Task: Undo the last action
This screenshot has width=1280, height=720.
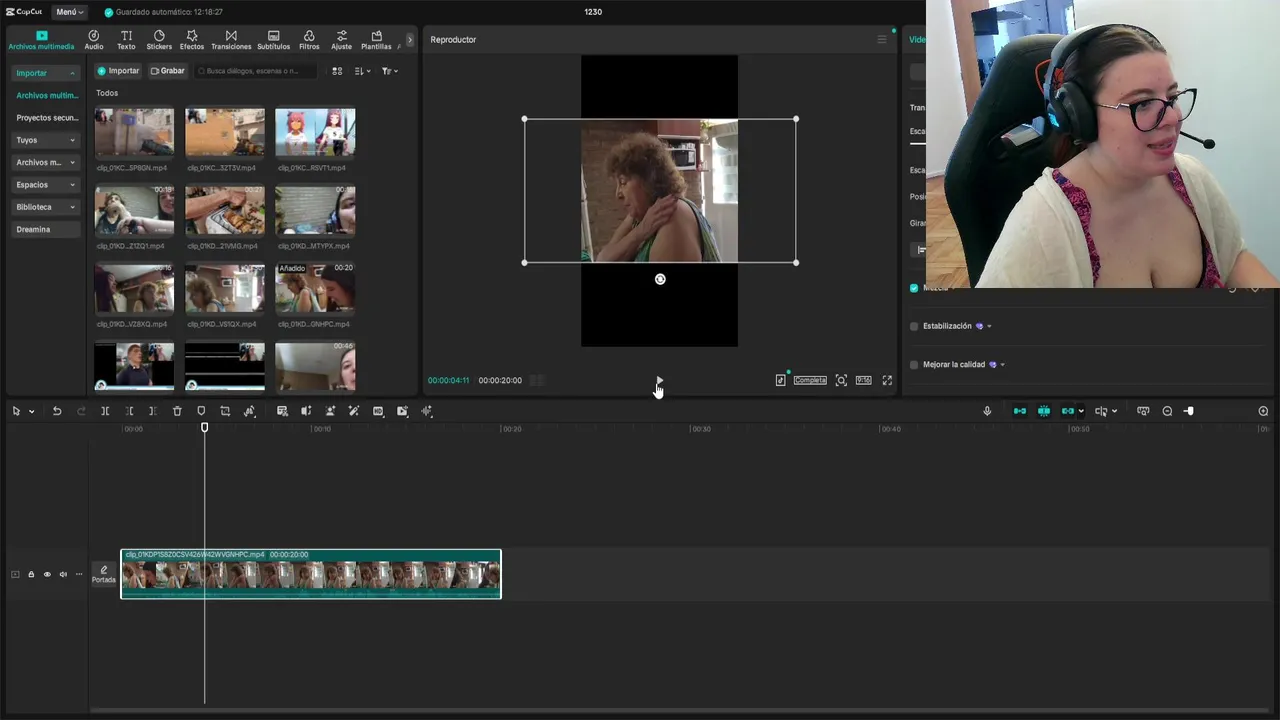Action: tap(57, 411)
